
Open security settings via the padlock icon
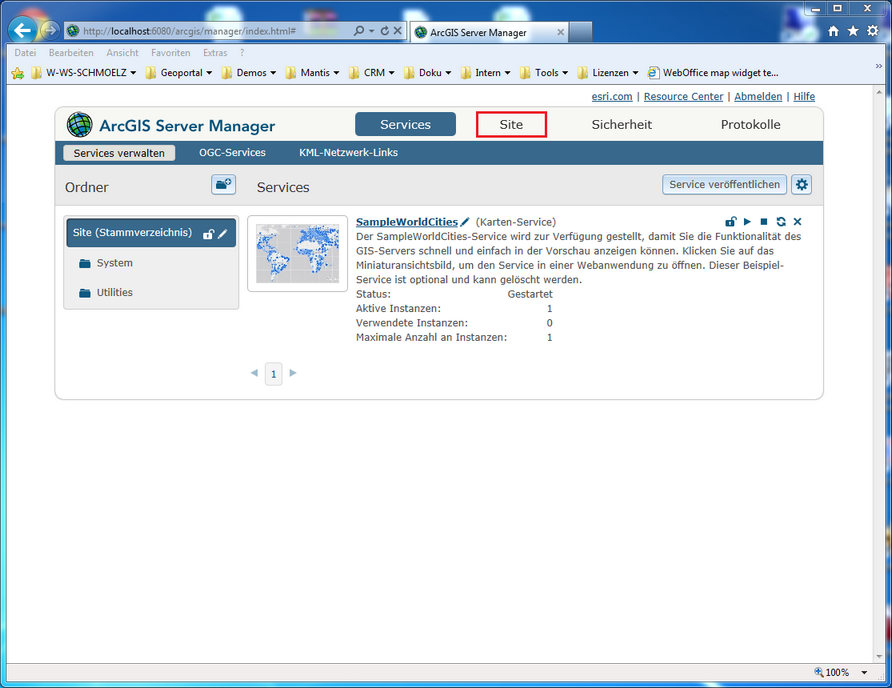731,221
